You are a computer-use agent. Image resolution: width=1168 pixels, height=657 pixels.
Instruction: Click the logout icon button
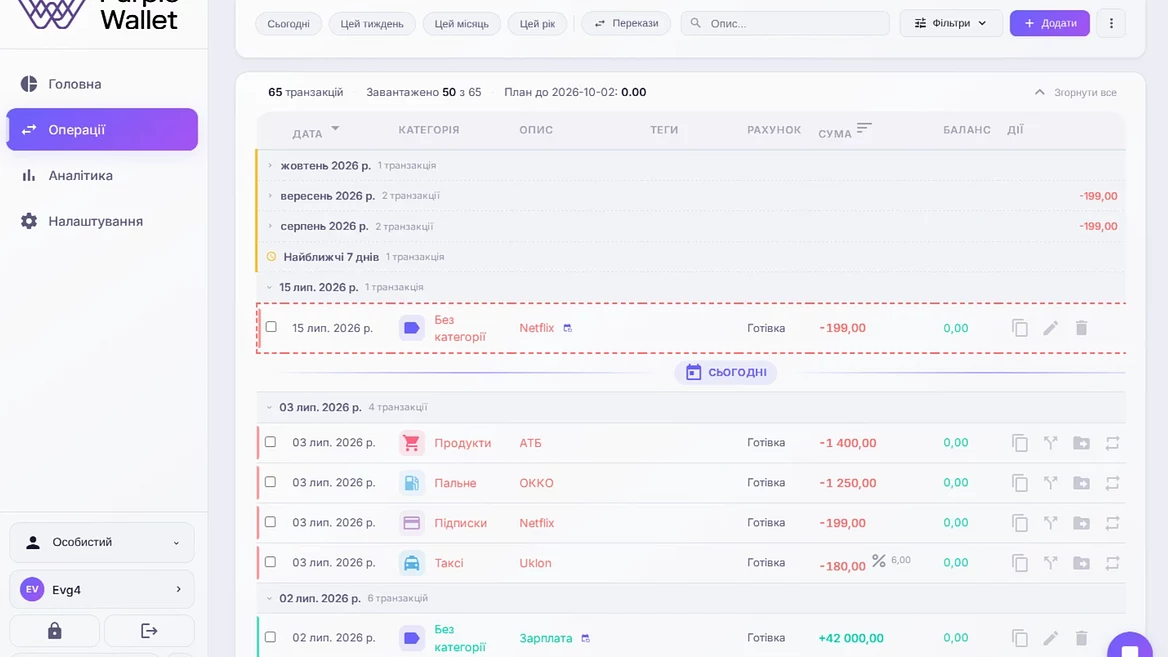click(x=149, y=631)
